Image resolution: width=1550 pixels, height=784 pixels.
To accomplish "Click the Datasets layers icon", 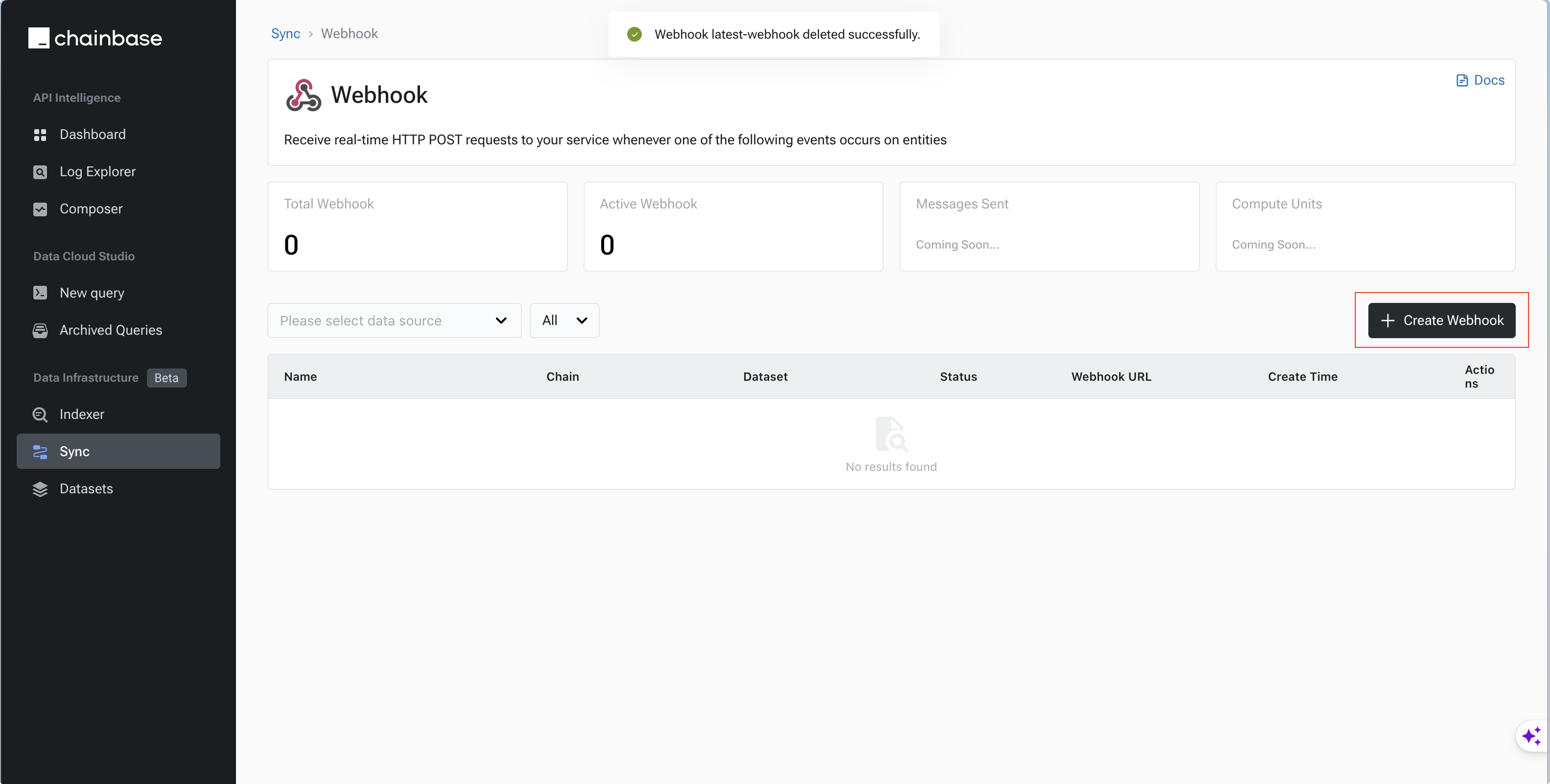I will 40,489.
